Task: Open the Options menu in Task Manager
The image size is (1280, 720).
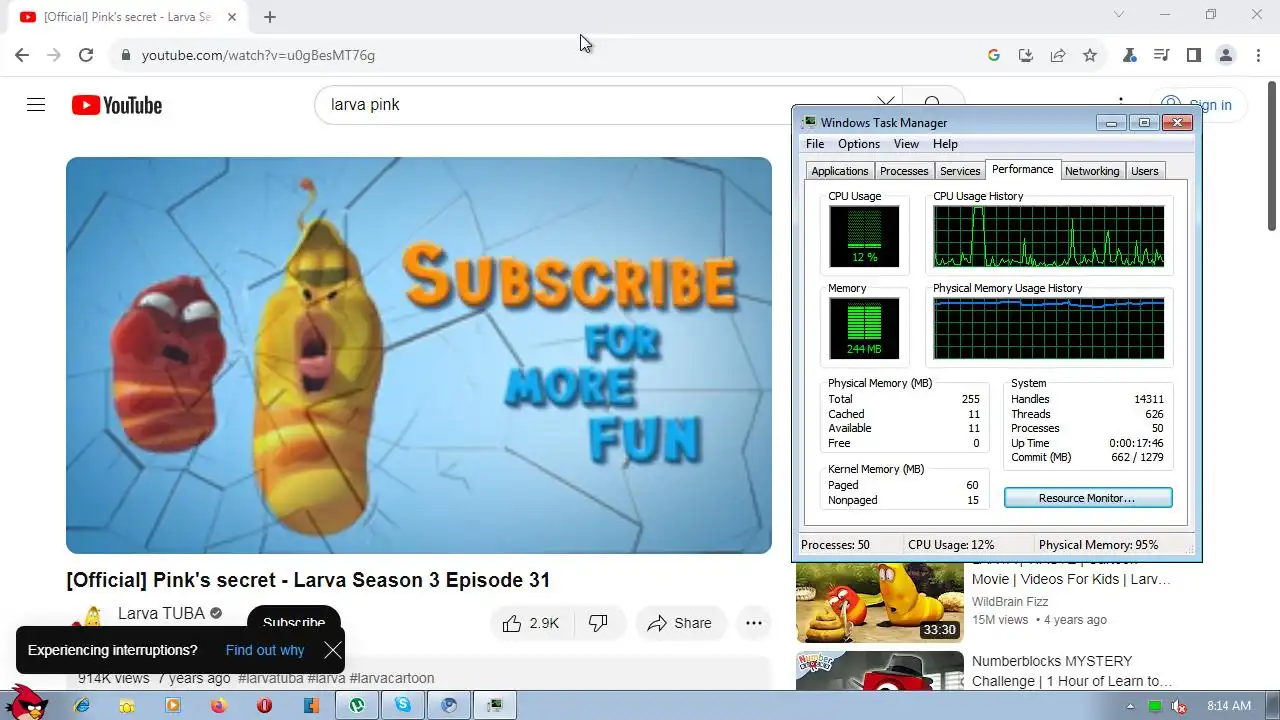Action: pos(859,144)
